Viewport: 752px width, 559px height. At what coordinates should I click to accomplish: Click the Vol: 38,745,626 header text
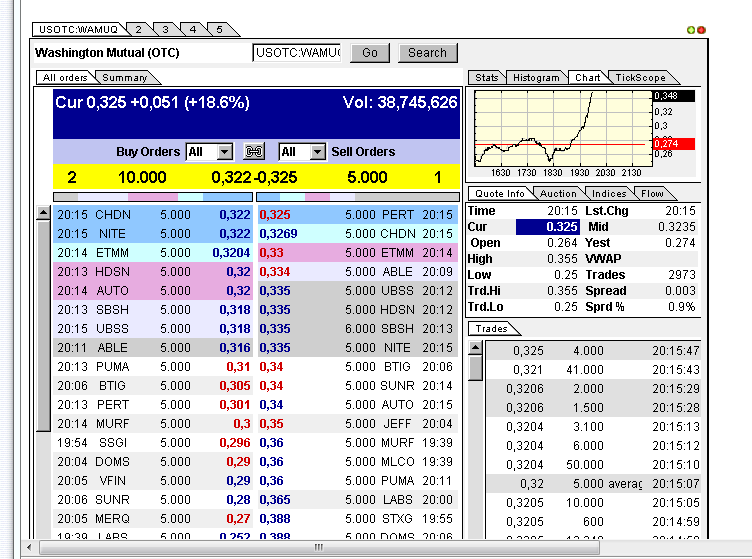coord(400,102)
